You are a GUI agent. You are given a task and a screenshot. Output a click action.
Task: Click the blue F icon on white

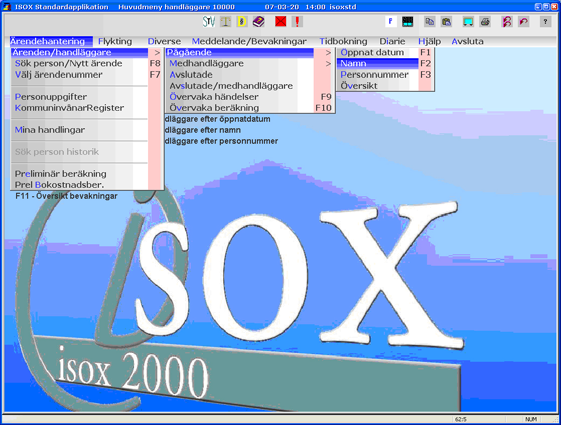[x=391, y=22]
